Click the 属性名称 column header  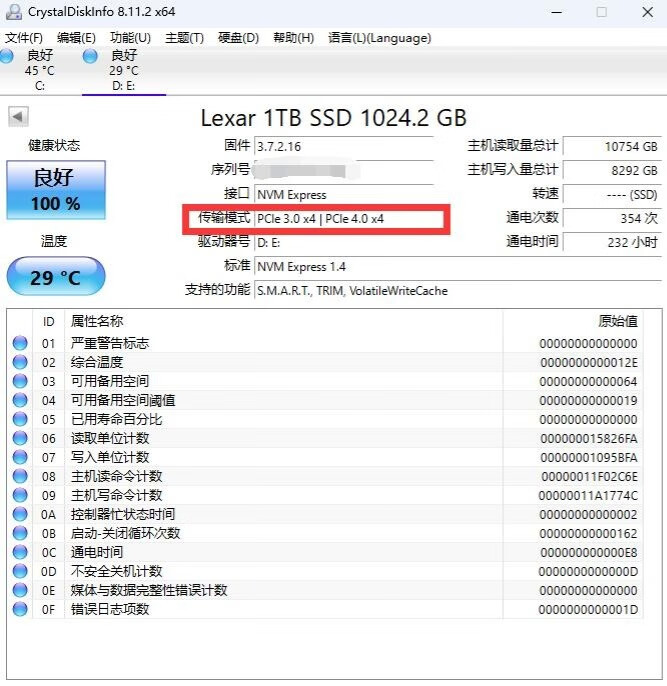96,321
